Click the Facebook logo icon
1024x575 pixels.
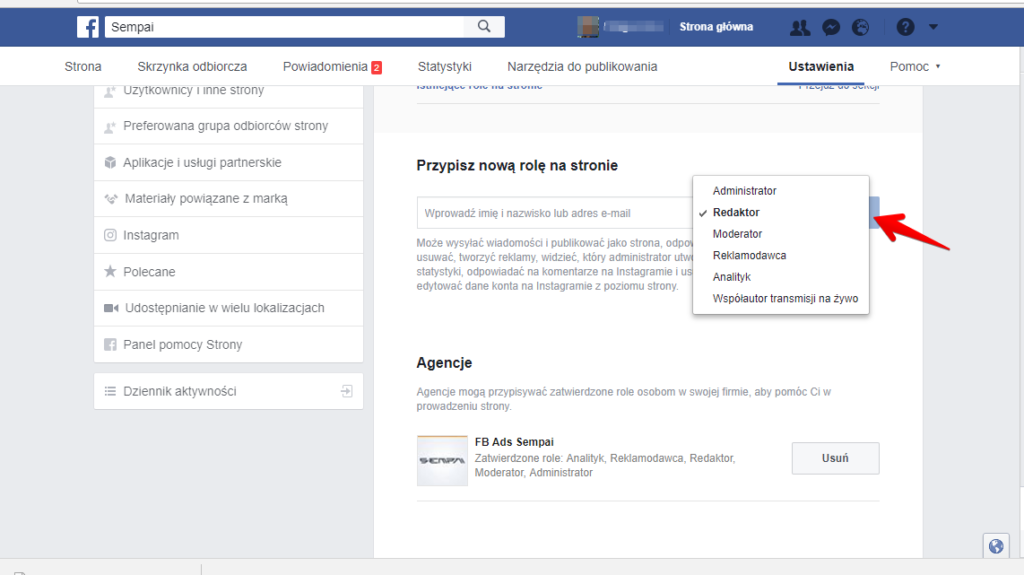coord(88,27)
